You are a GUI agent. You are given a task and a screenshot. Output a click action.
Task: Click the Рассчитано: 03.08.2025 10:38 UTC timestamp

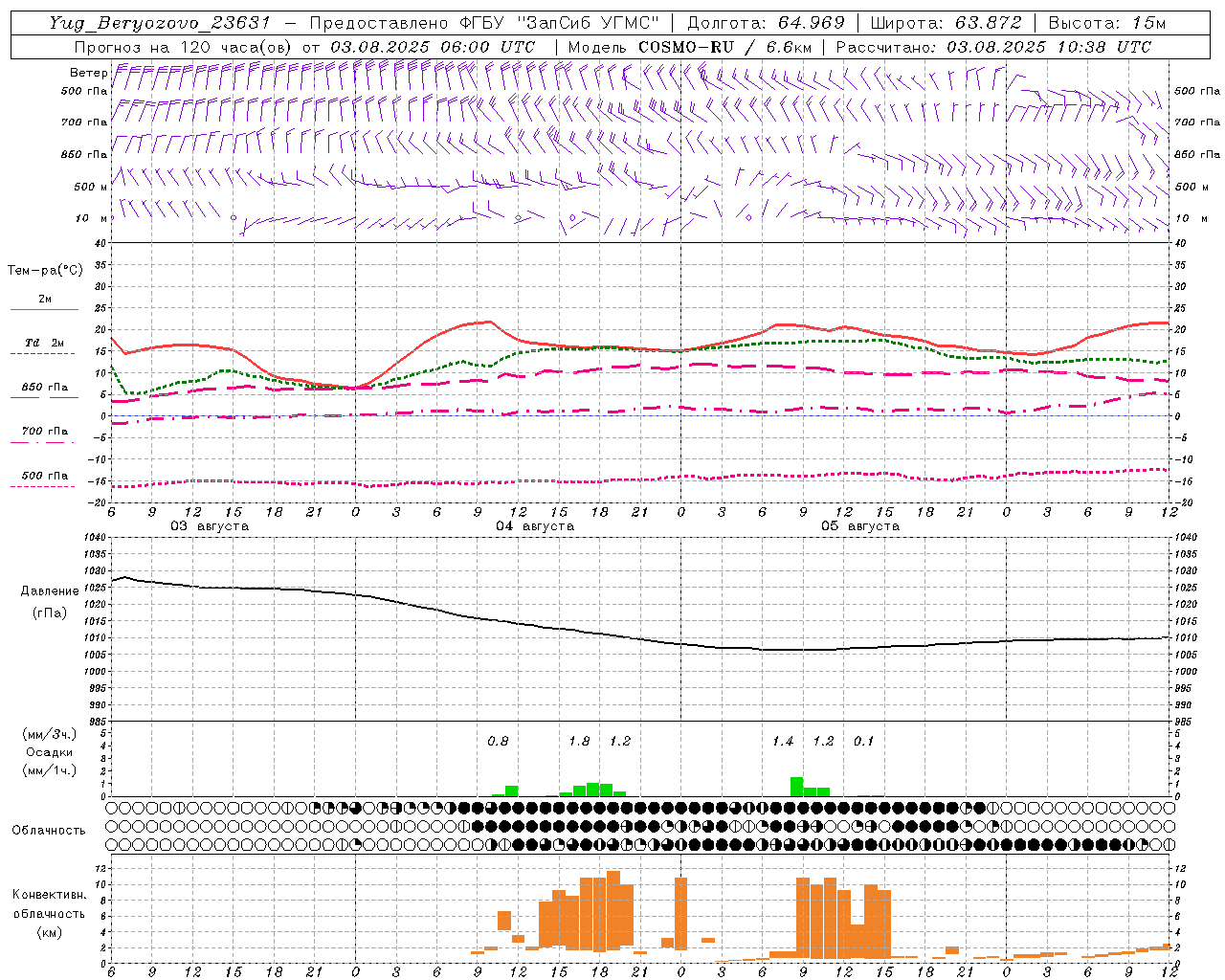(x=993, y=47)
